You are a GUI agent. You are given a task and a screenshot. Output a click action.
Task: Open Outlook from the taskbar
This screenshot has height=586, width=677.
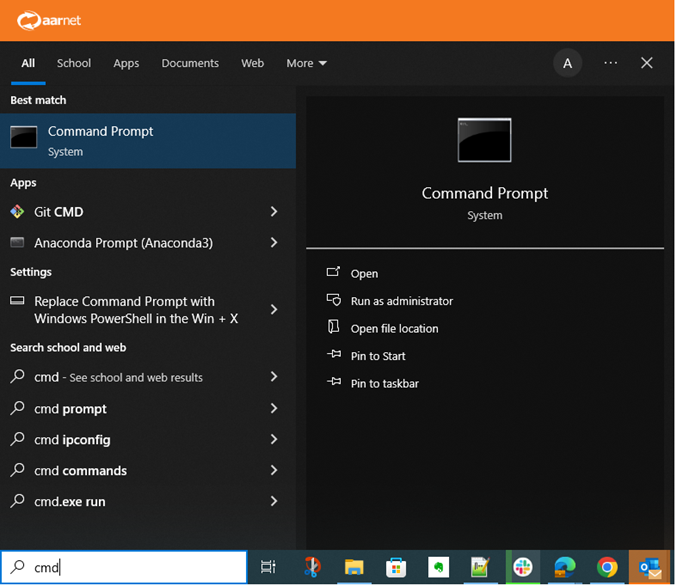(650, 567)
